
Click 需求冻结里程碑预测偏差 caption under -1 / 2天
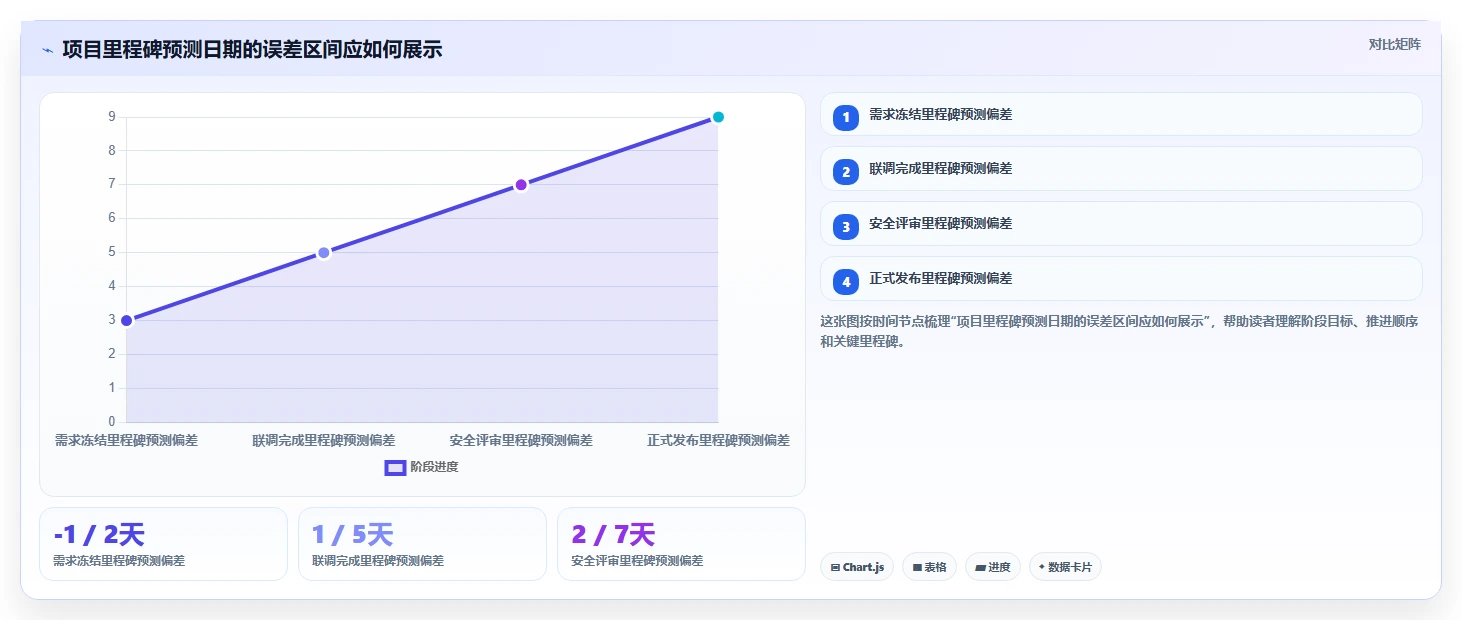point(119,561)
